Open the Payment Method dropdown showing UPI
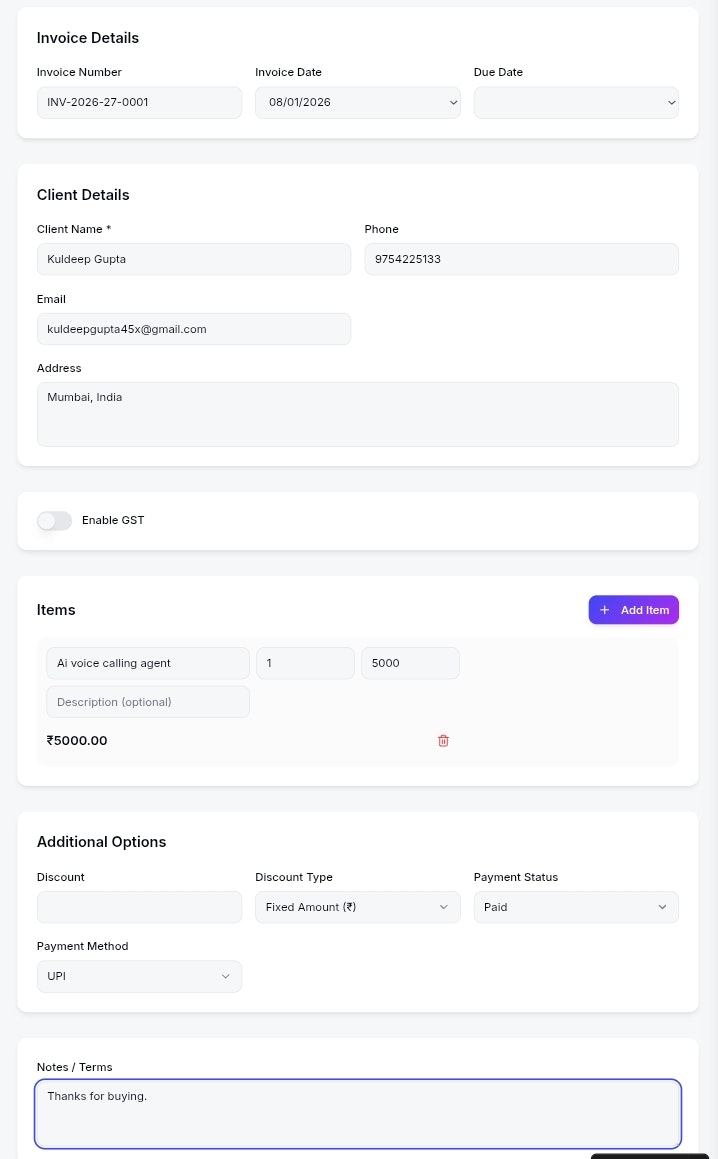This screenshot has width=718, height=1159. (139, 976)
